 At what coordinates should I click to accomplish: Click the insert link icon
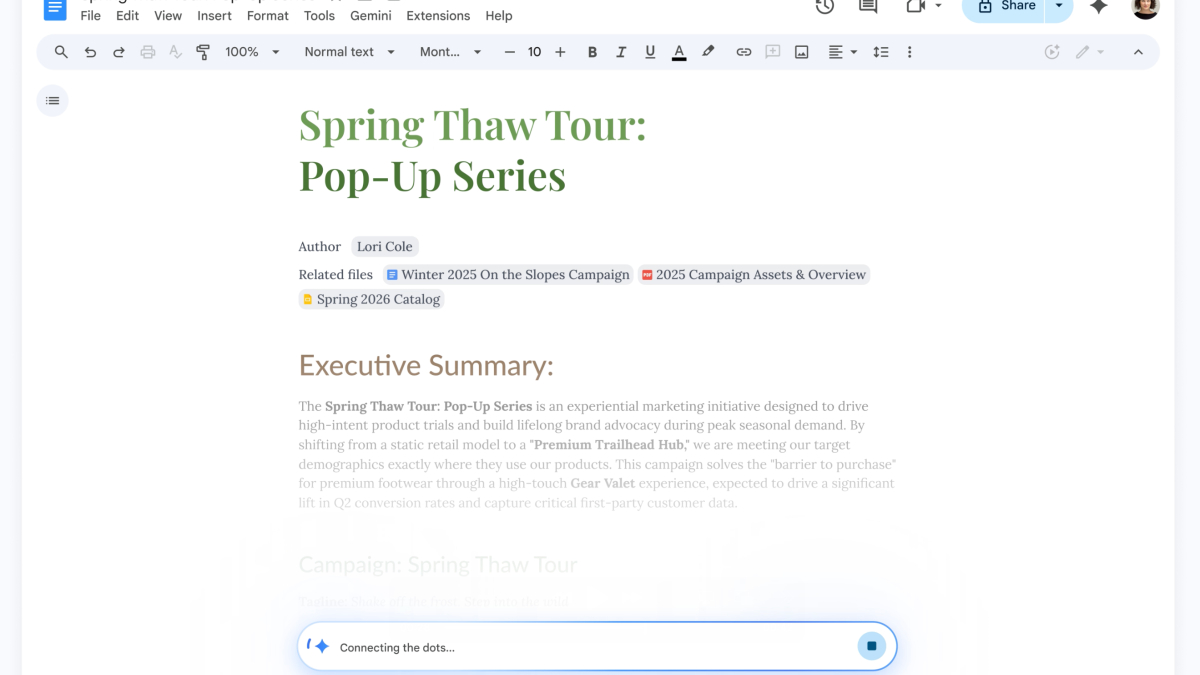coord(743,52)
